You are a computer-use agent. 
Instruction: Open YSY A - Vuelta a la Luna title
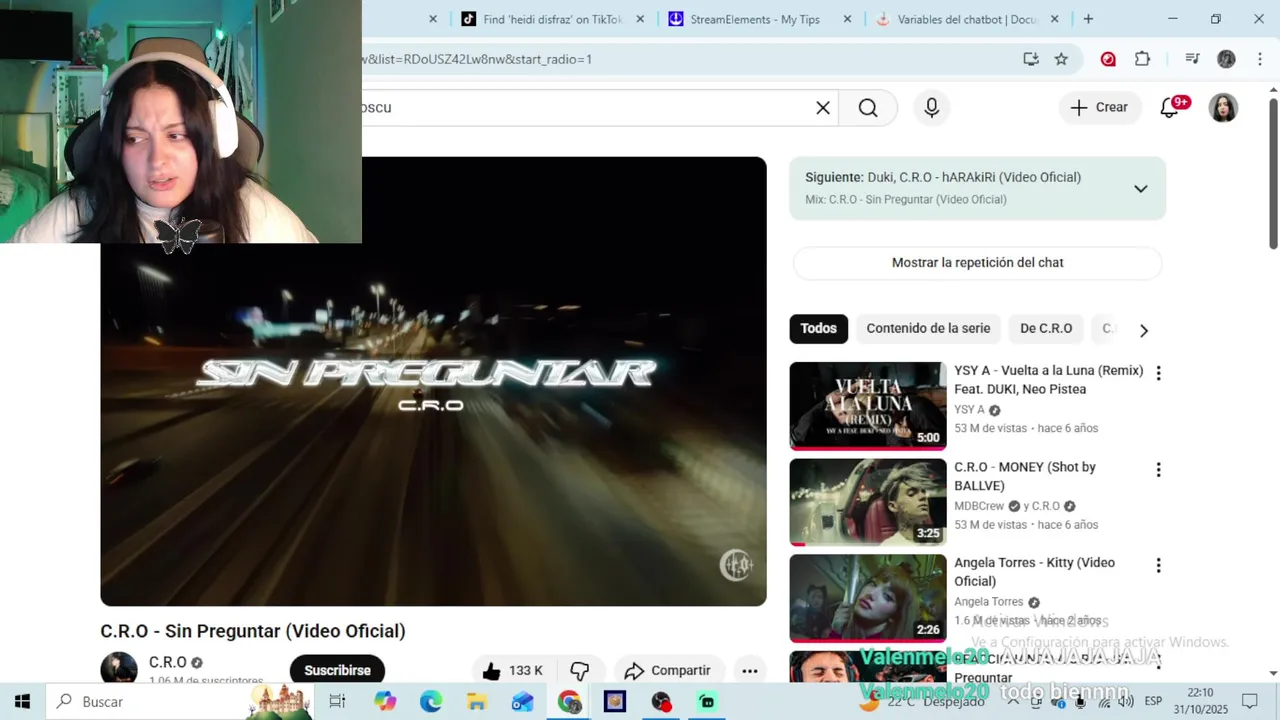click(1048, 380)
